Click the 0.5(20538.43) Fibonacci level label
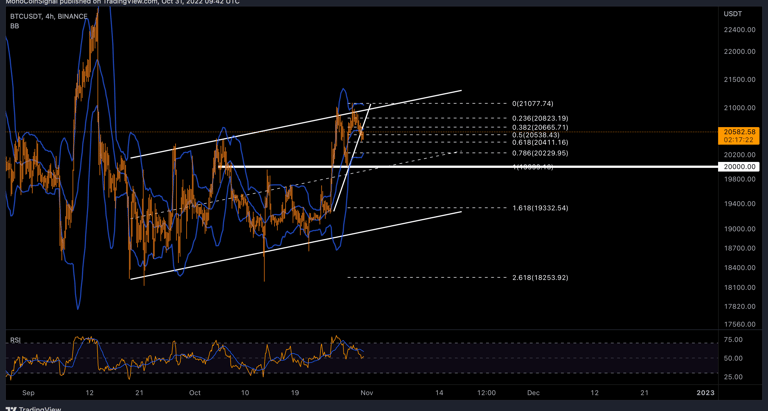 (x=536, y=134)
